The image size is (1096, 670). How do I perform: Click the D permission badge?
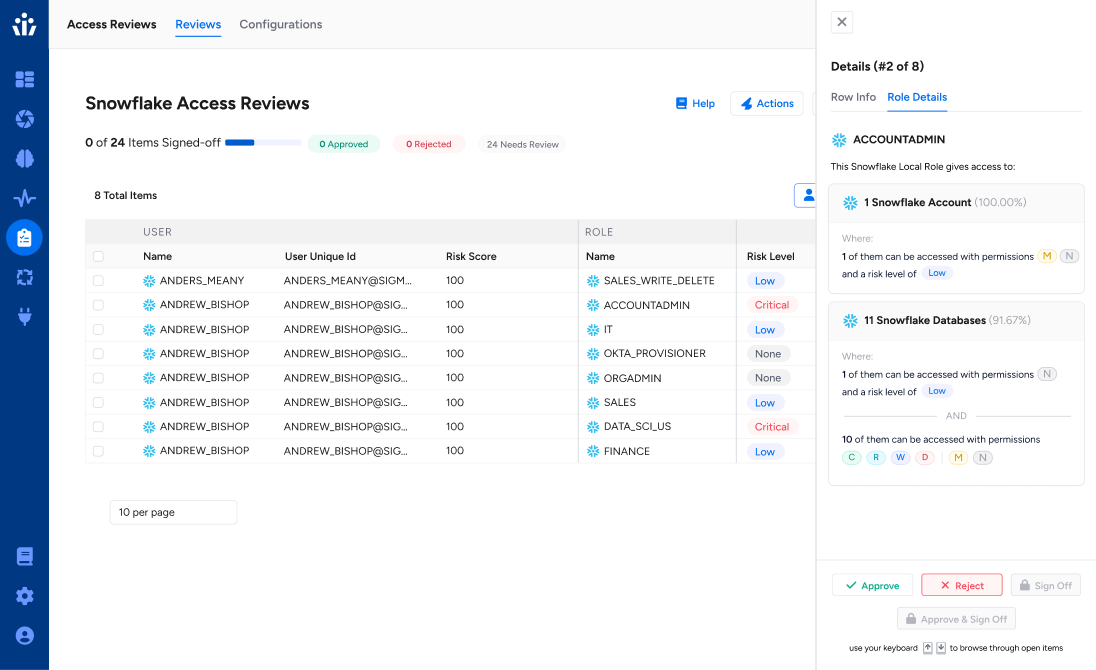(x=925, y=458)
